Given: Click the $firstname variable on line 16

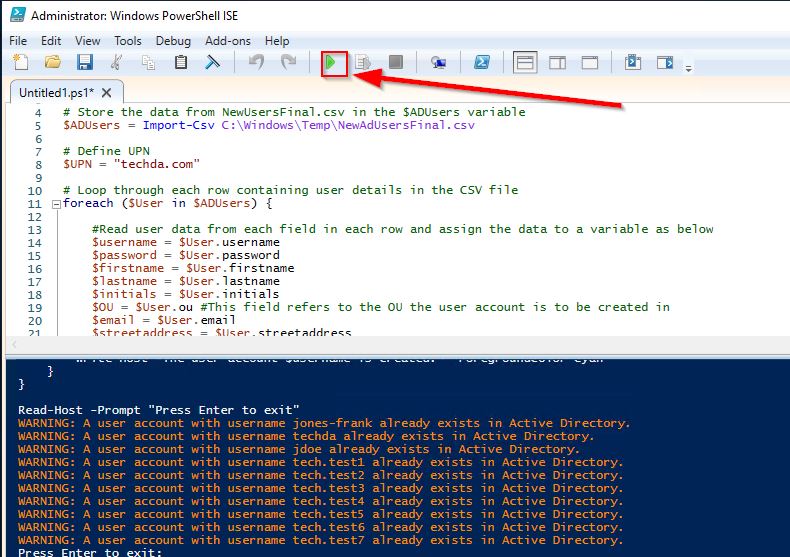Looking at the screenshot, I should 128,268.
